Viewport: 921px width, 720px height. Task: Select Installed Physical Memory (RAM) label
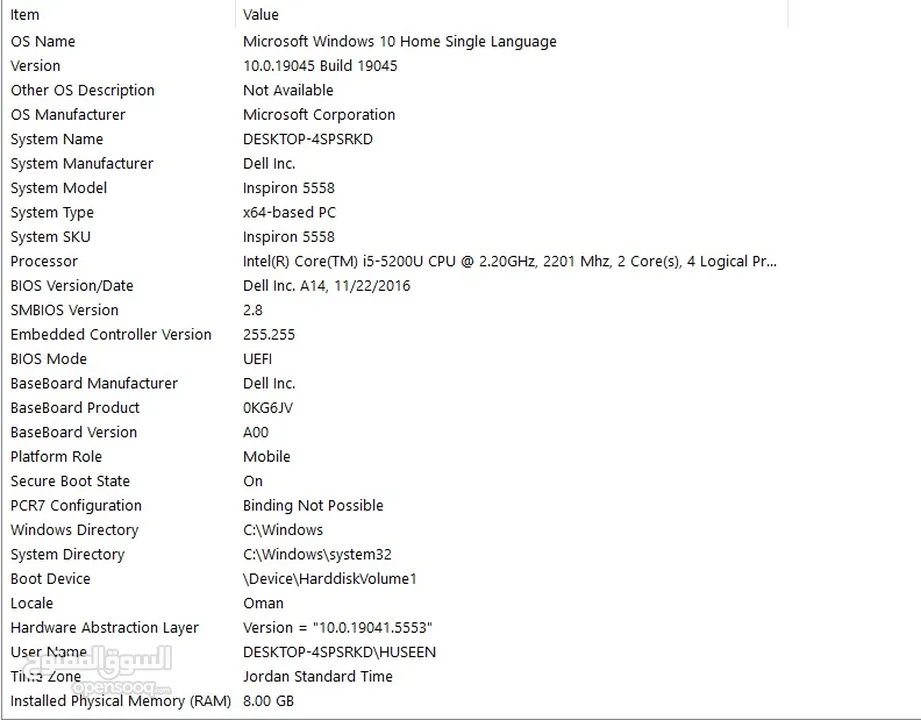tap(120, 701)
